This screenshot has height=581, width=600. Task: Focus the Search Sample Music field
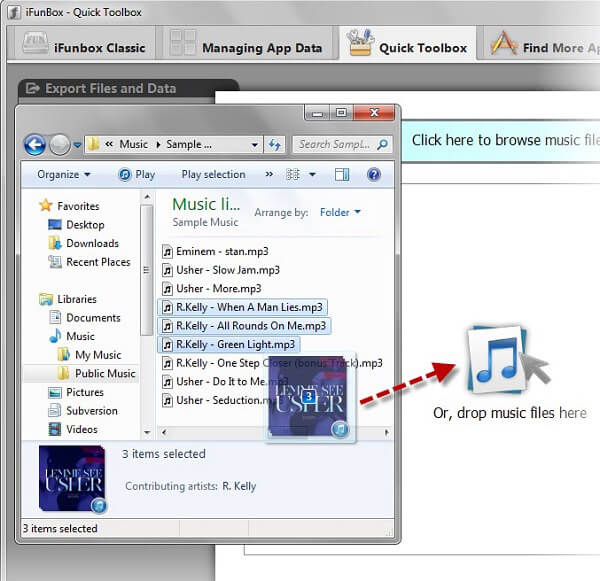pos(342,144)
